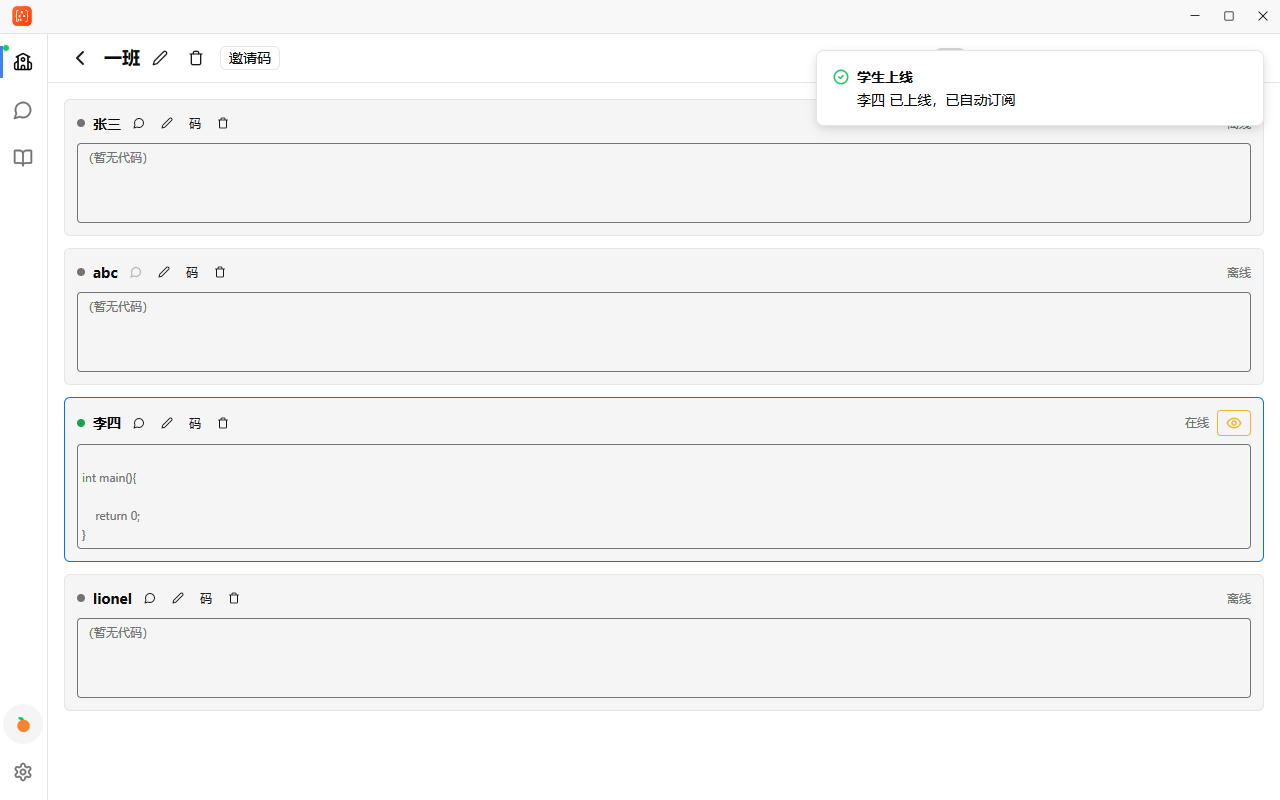Select the student name 张三
Viewport: 1280px width, 800px height.
107,124
